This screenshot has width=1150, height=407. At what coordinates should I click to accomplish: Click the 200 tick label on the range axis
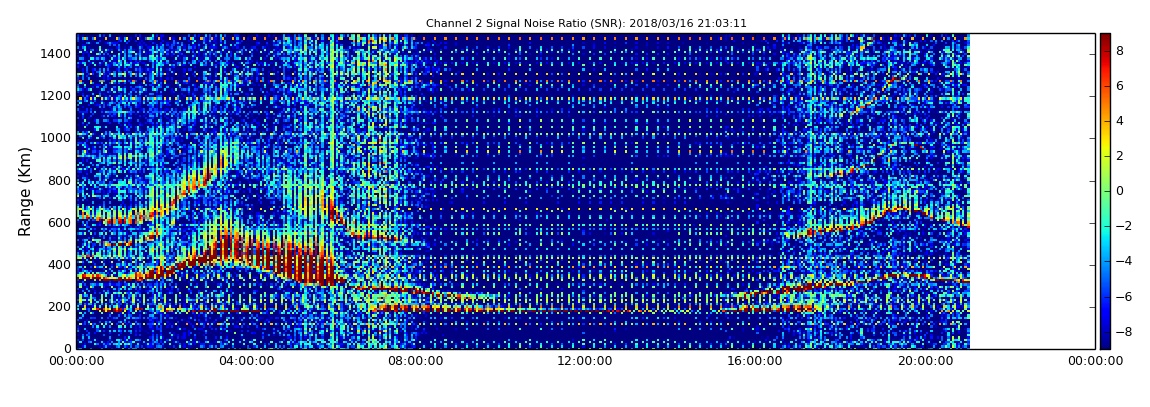60,307
